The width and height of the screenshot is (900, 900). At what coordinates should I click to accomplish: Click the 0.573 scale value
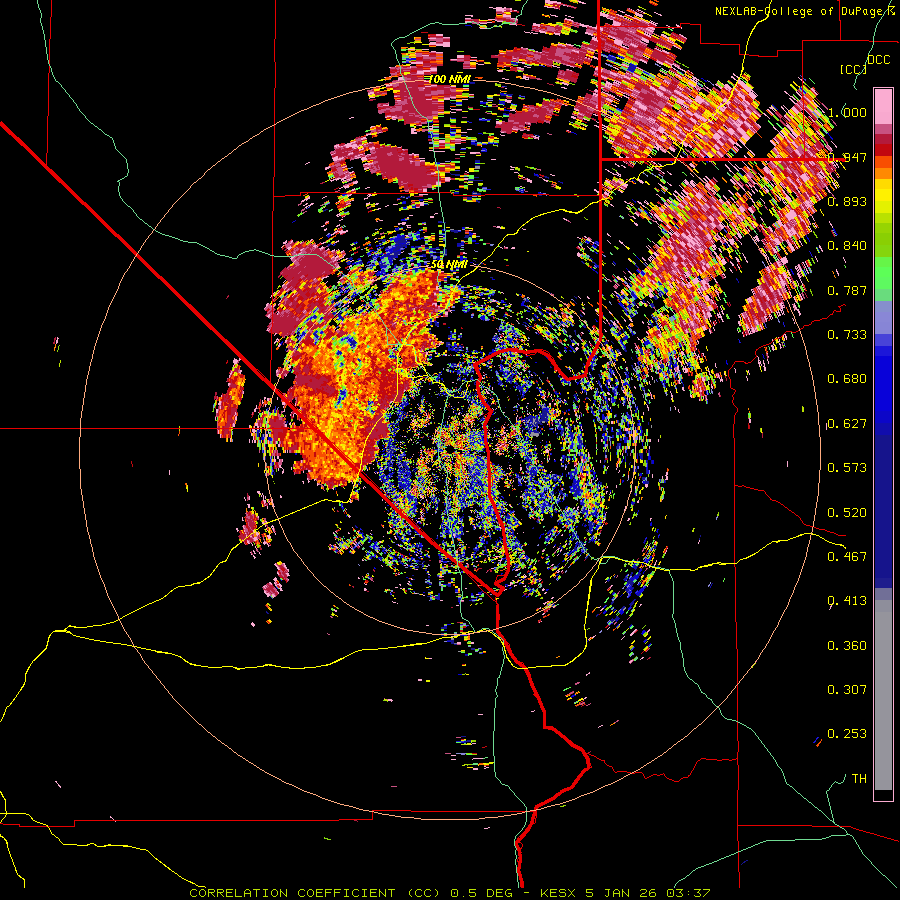(847, 468)
